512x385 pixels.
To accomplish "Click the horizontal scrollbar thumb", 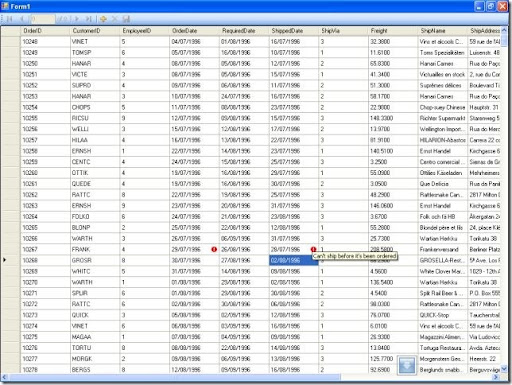I will click(x=175, y=377).
